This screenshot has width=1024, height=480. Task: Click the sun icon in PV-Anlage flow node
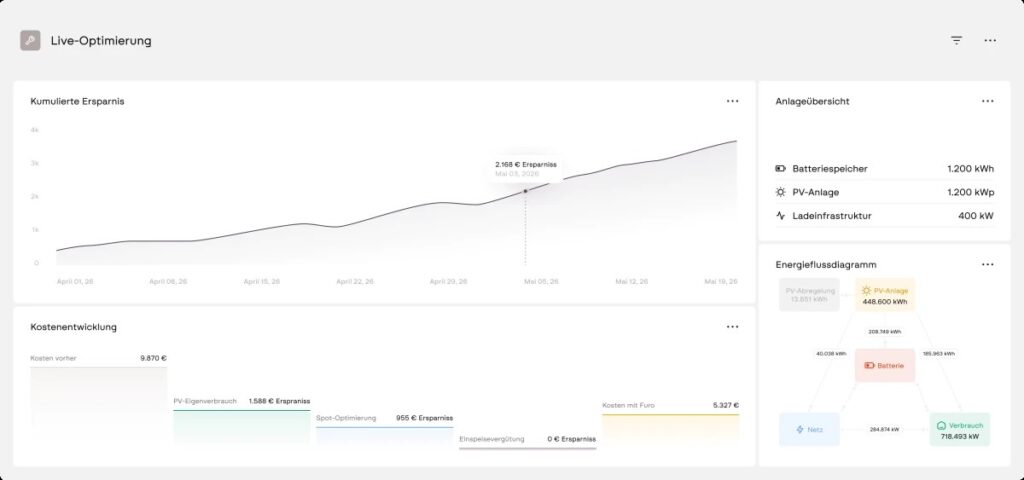pos(867,291)
